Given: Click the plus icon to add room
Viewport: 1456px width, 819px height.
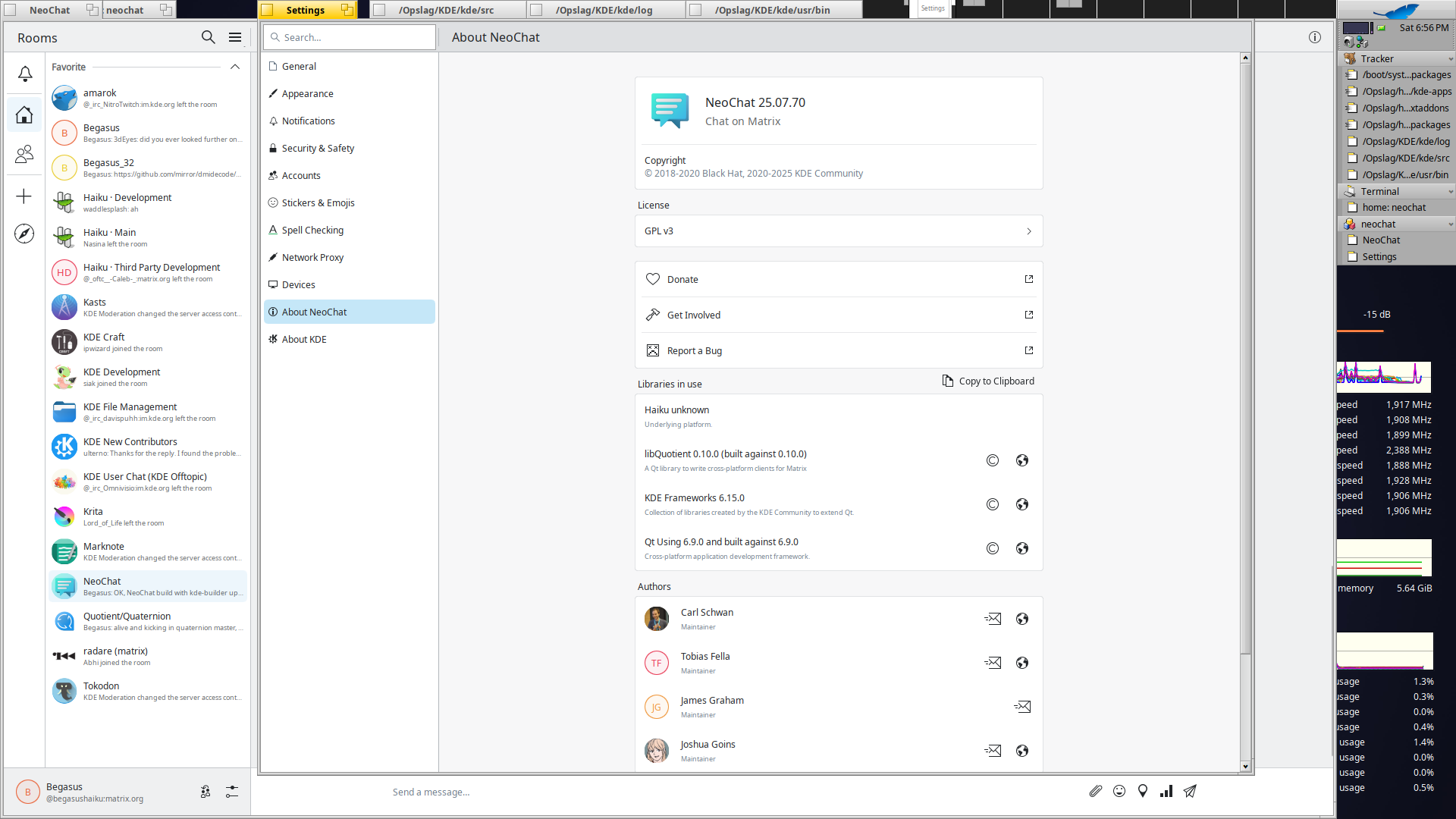Looking at the screenshot, I should tap(24, 197).
